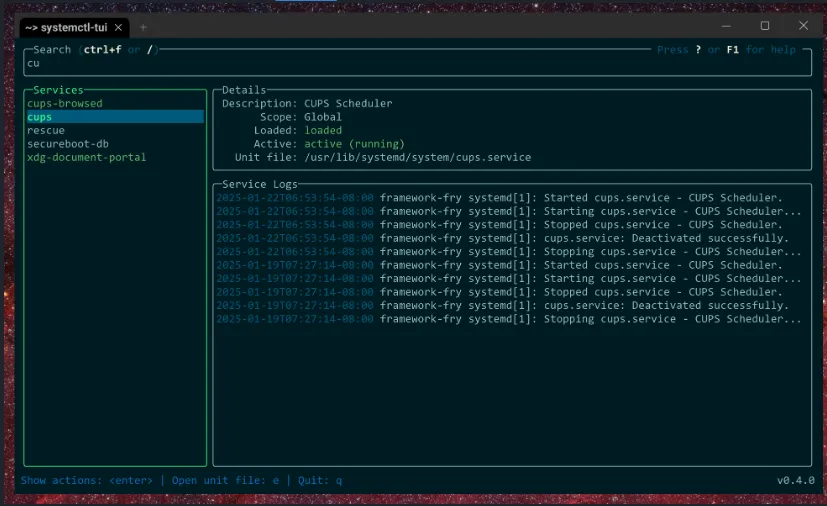Click 'Open unit file: e' footer hint
Viewport: 827px width, 506px height.
(x=225, y=481)
